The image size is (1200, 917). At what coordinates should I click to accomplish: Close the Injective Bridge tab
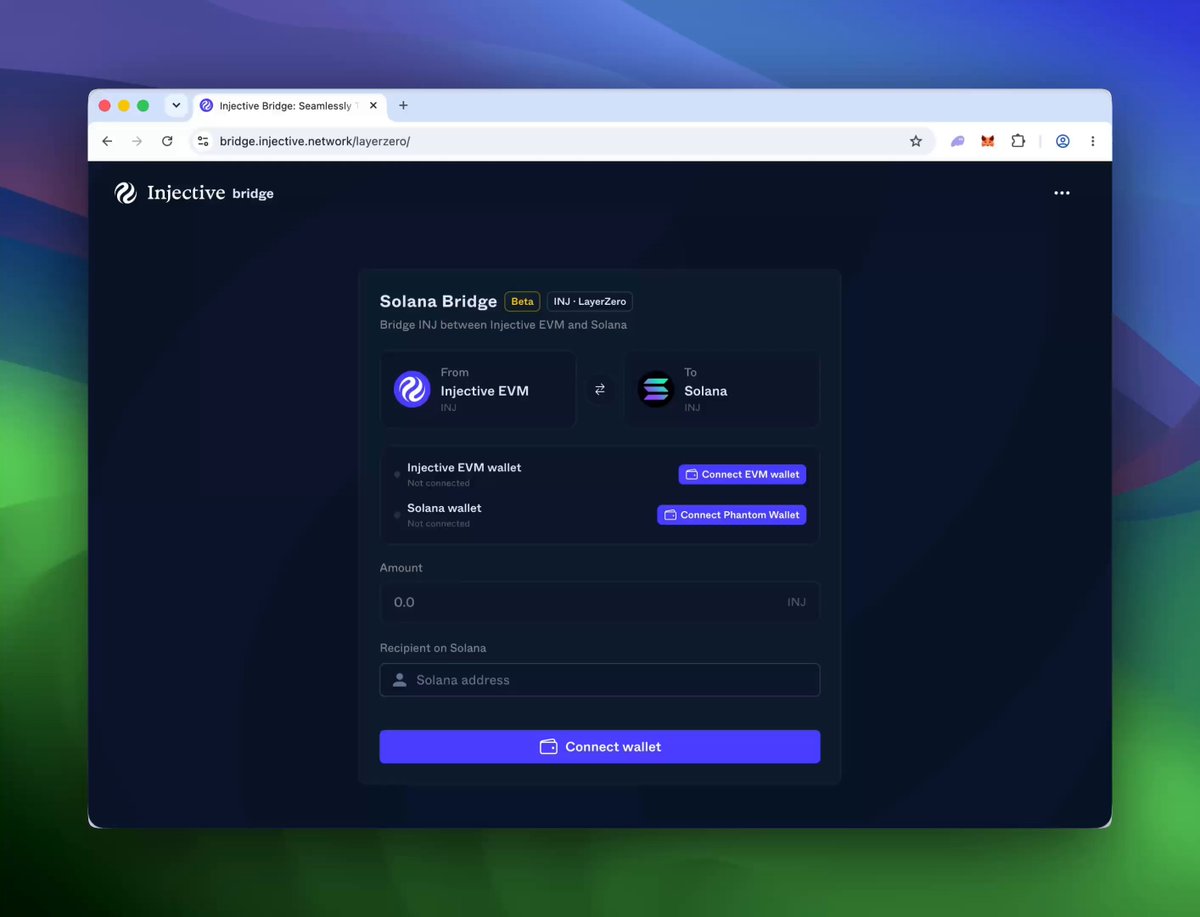[x=374, y=105]
